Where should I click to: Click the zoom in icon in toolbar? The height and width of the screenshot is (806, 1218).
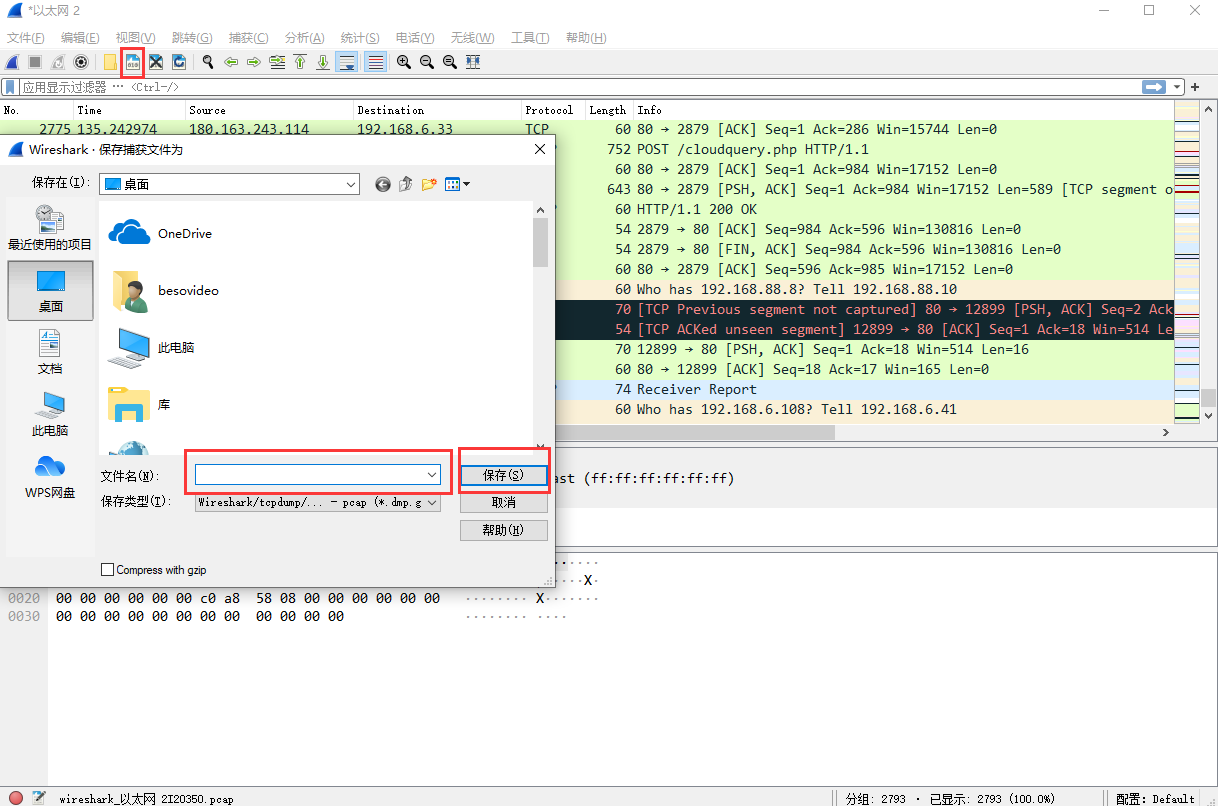403,62
